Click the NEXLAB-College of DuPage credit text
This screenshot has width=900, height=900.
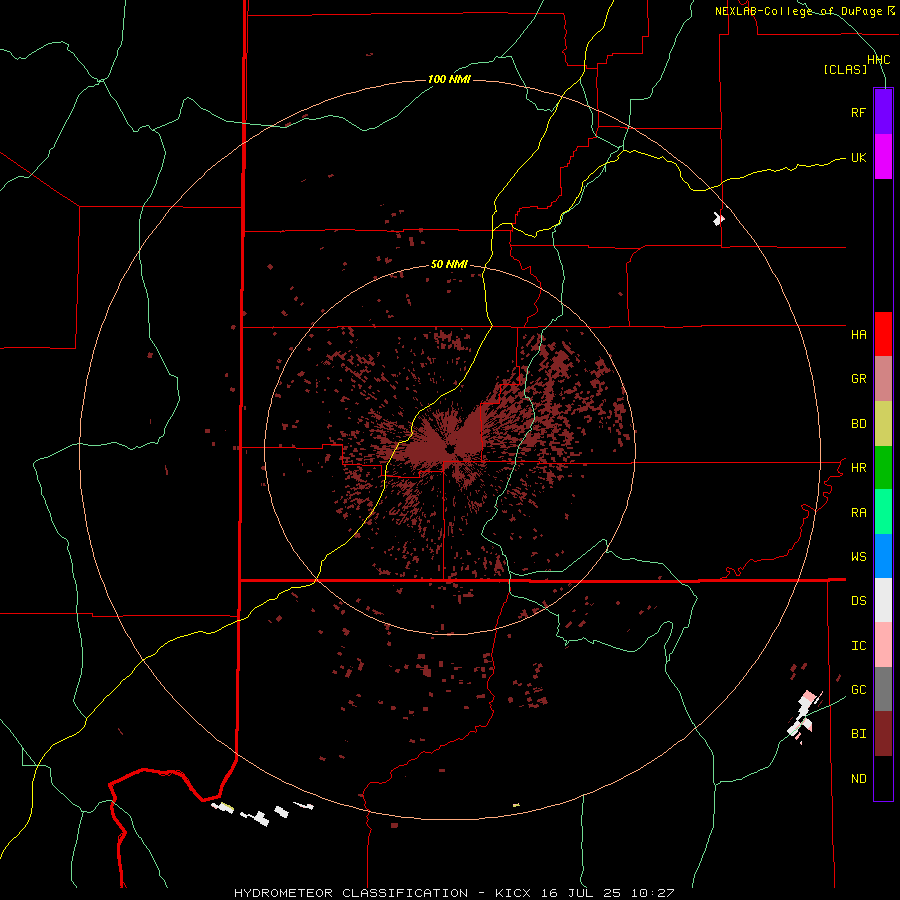click(798, 11)
